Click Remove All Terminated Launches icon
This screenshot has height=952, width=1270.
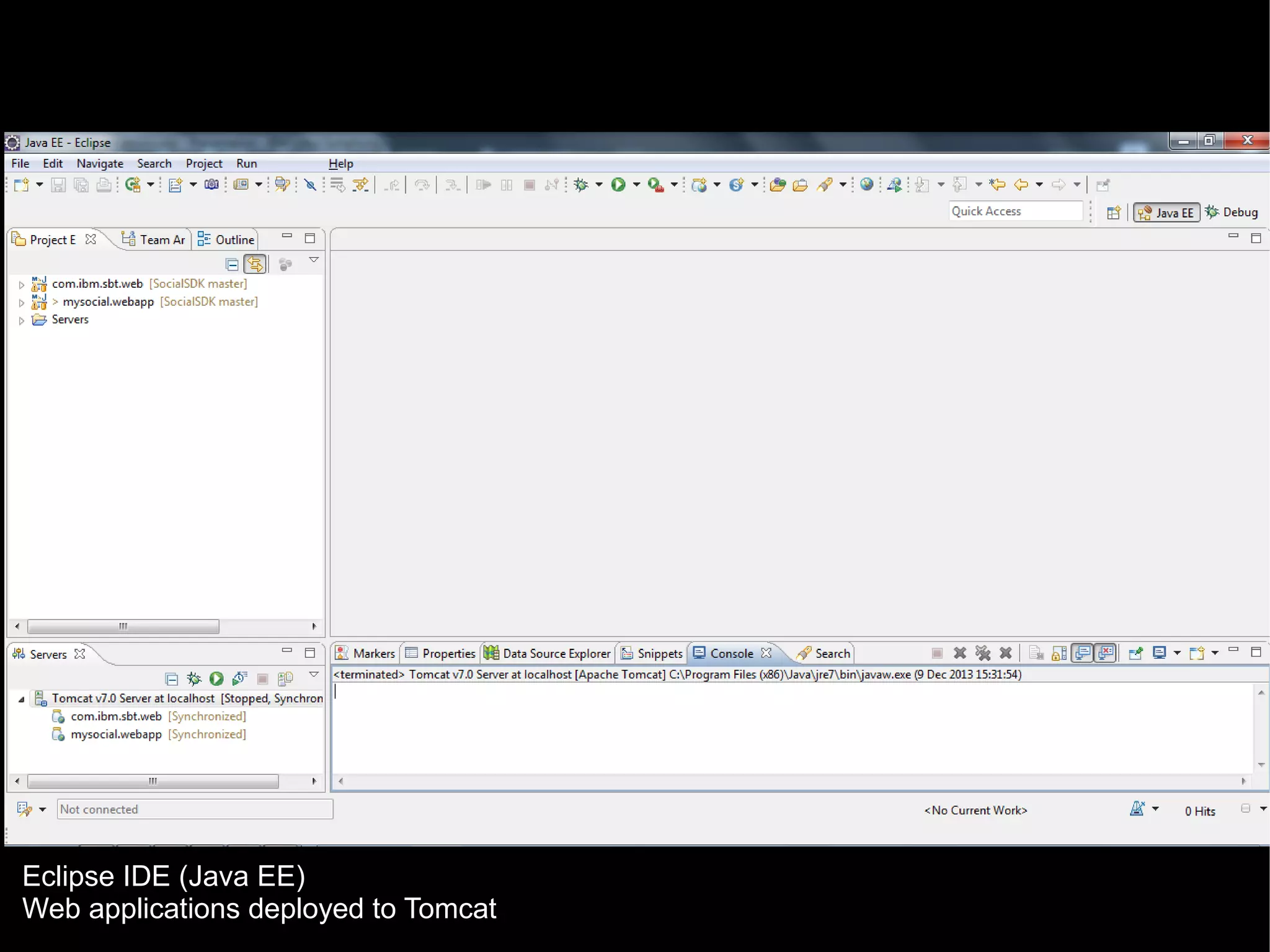[x=983, y=653]
